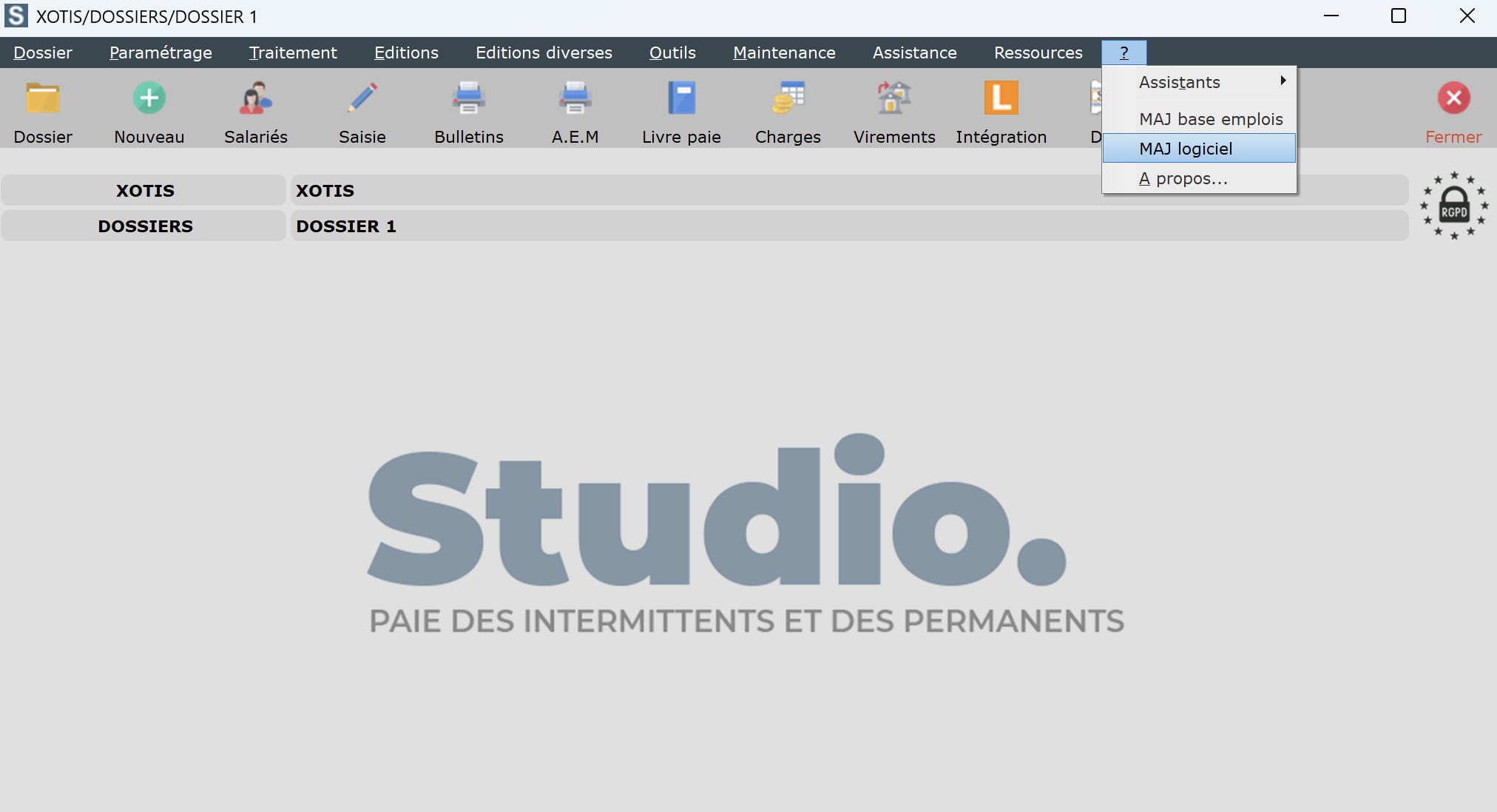This screenshot has height=812, width=1497.
Task: Open the A propos... menu entry
Action: pos(1183,178)
